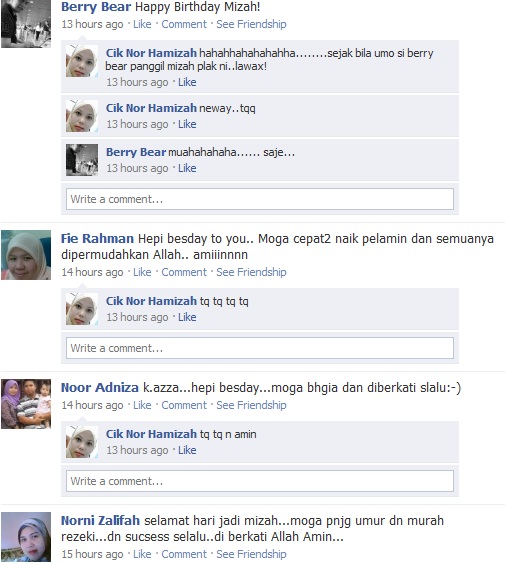Screen dimensions: 505x564
Task: Open Noor Adniza's family profile picture
Action: click(26, 404)
